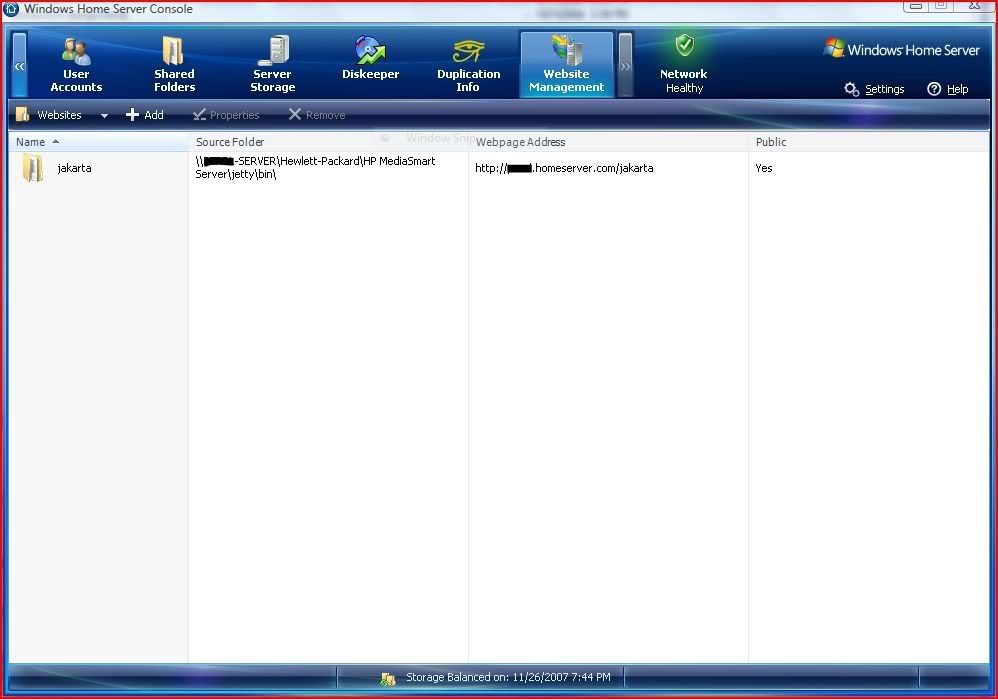Sort by the Webpage Address column header
This screenshot has height=699, width=998.
coord(608,142)
